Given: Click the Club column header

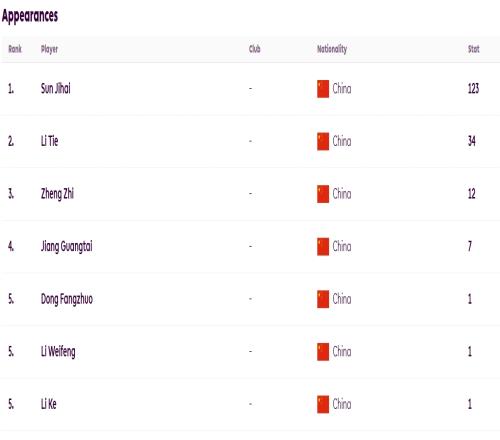Looking at the screenshot, I should tap(255, 49).
